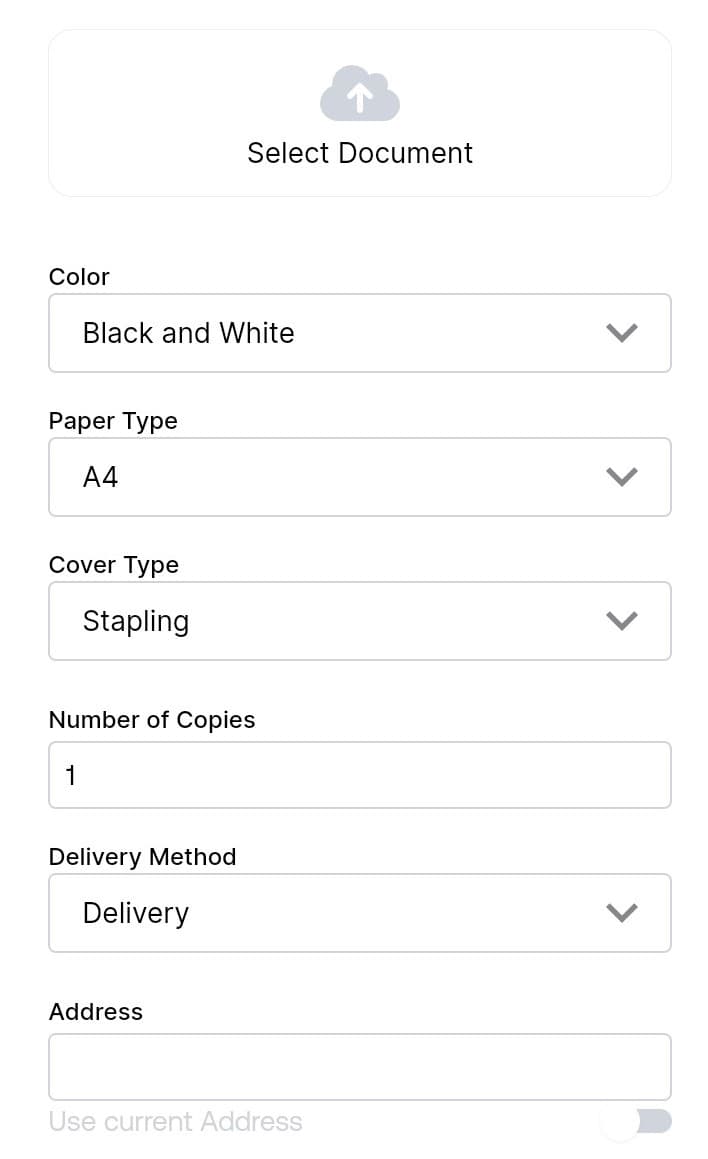Click the Use current Address label
This screenshot has width=708, height=1159.
(176, 1122)
